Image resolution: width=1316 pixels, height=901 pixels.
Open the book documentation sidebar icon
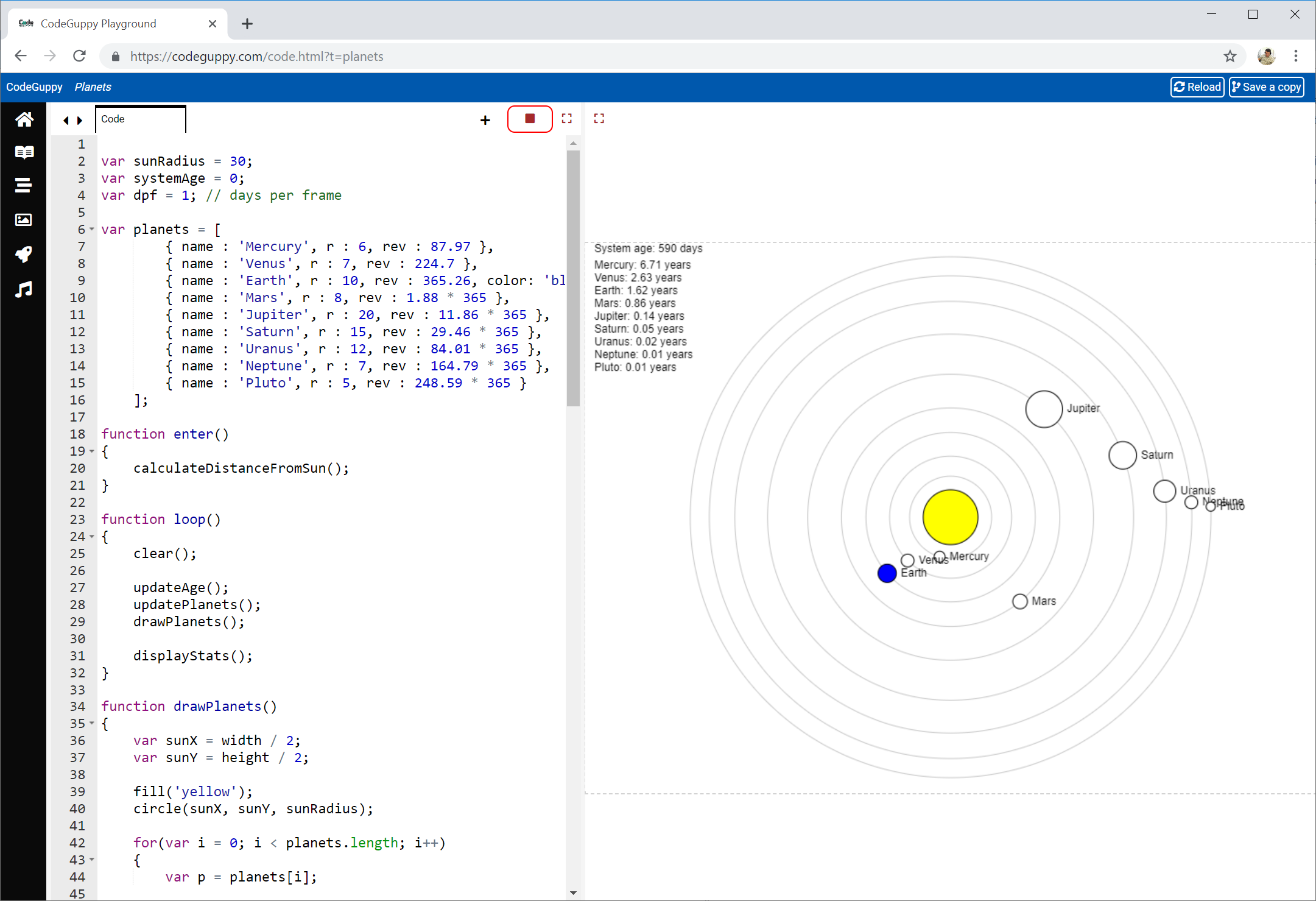click(24, 152)
